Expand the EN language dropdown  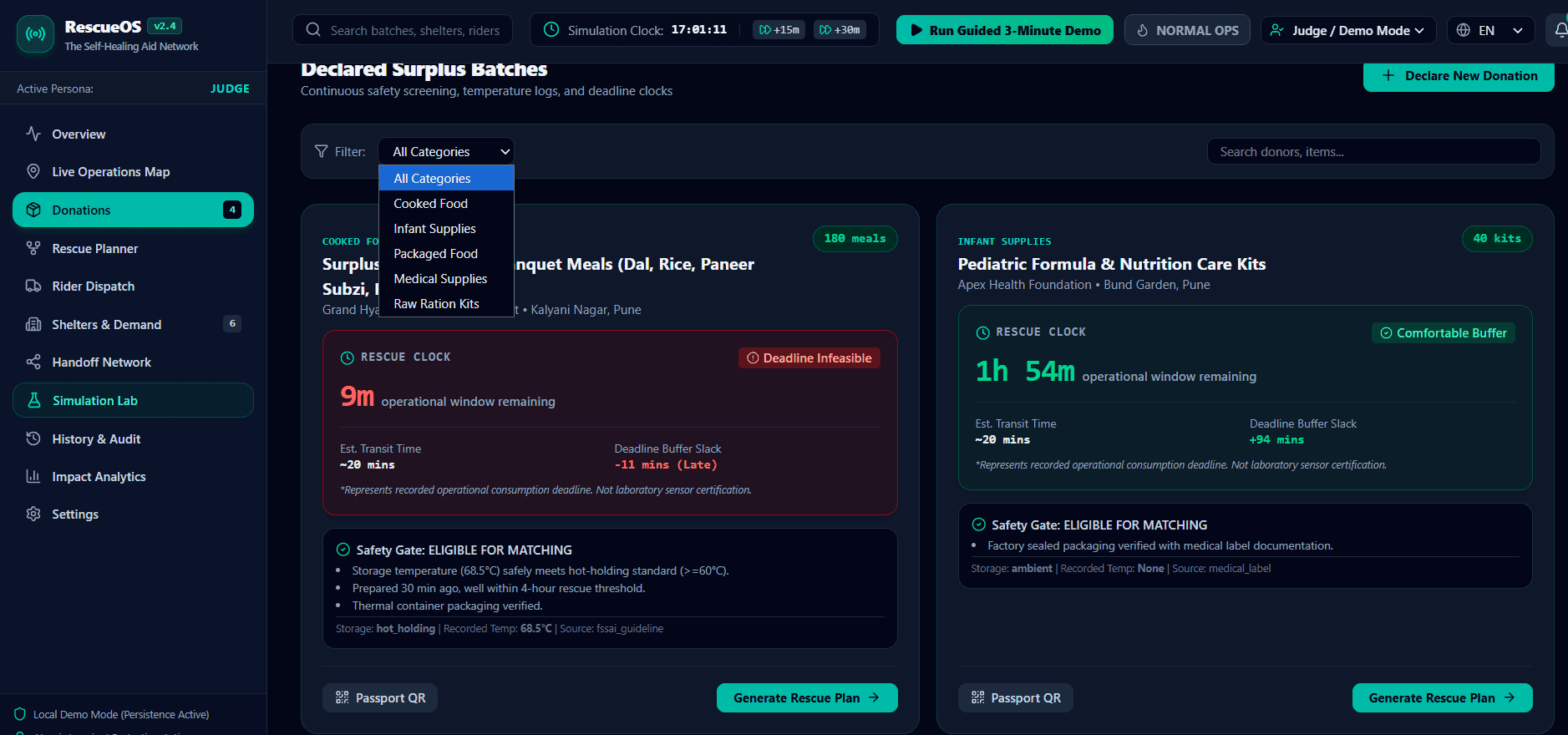pos(1491,30)
